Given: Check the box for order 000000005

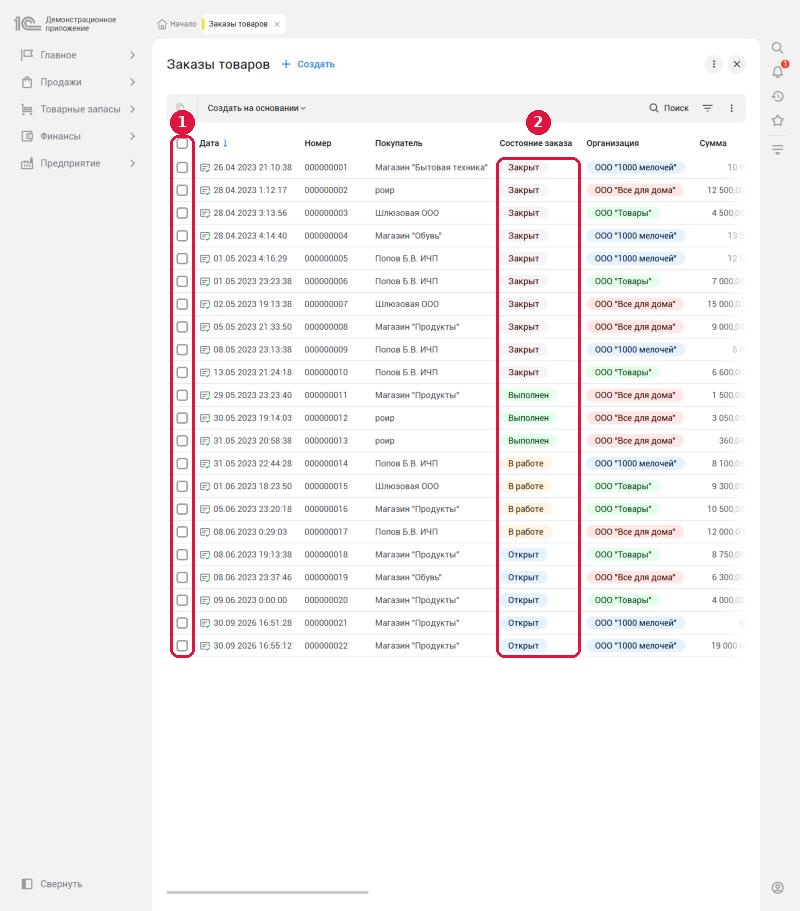Looking at the screenshot, I should coord(182,259).
